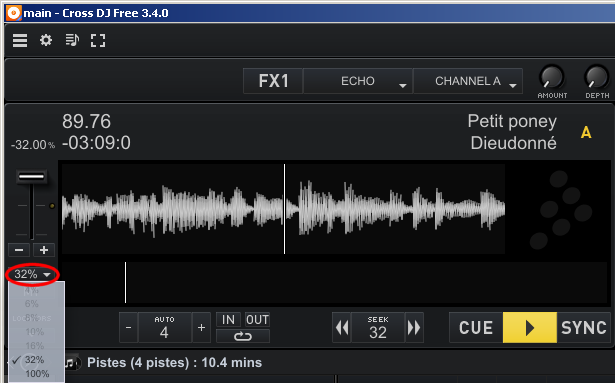Open the CHANNEL A routing dropdown
Screen dimensions: 615x383
tap(468, 81)
